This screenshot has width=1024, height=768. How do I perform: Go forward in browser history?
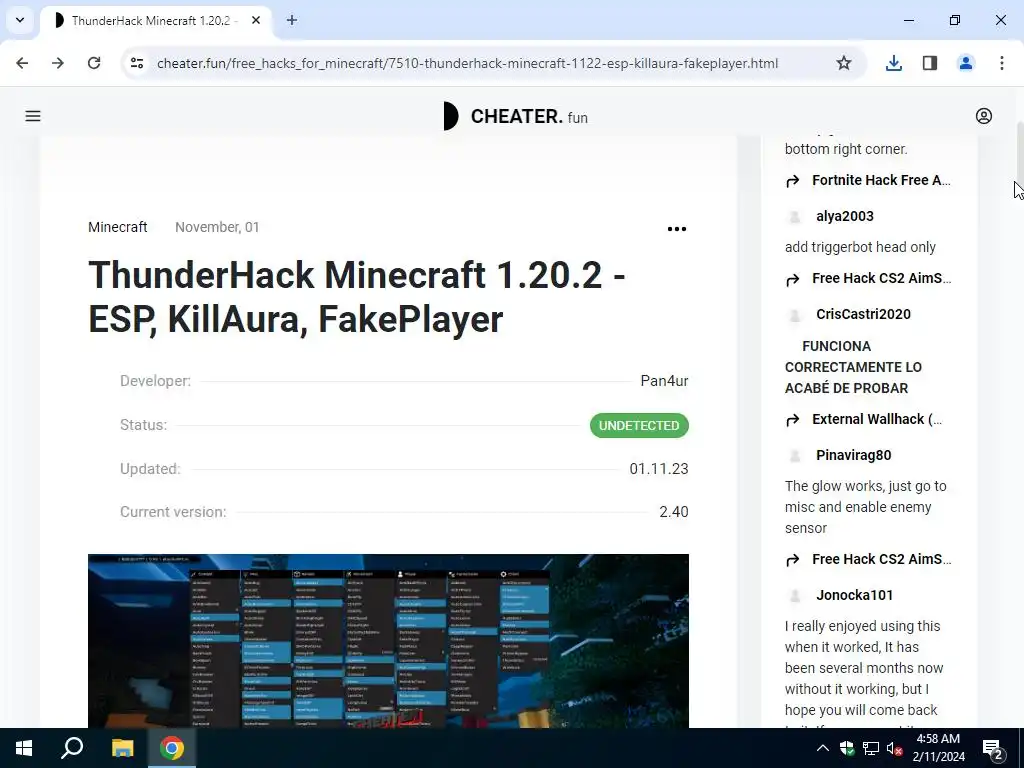pyautogui.click(x=58, y=63)
